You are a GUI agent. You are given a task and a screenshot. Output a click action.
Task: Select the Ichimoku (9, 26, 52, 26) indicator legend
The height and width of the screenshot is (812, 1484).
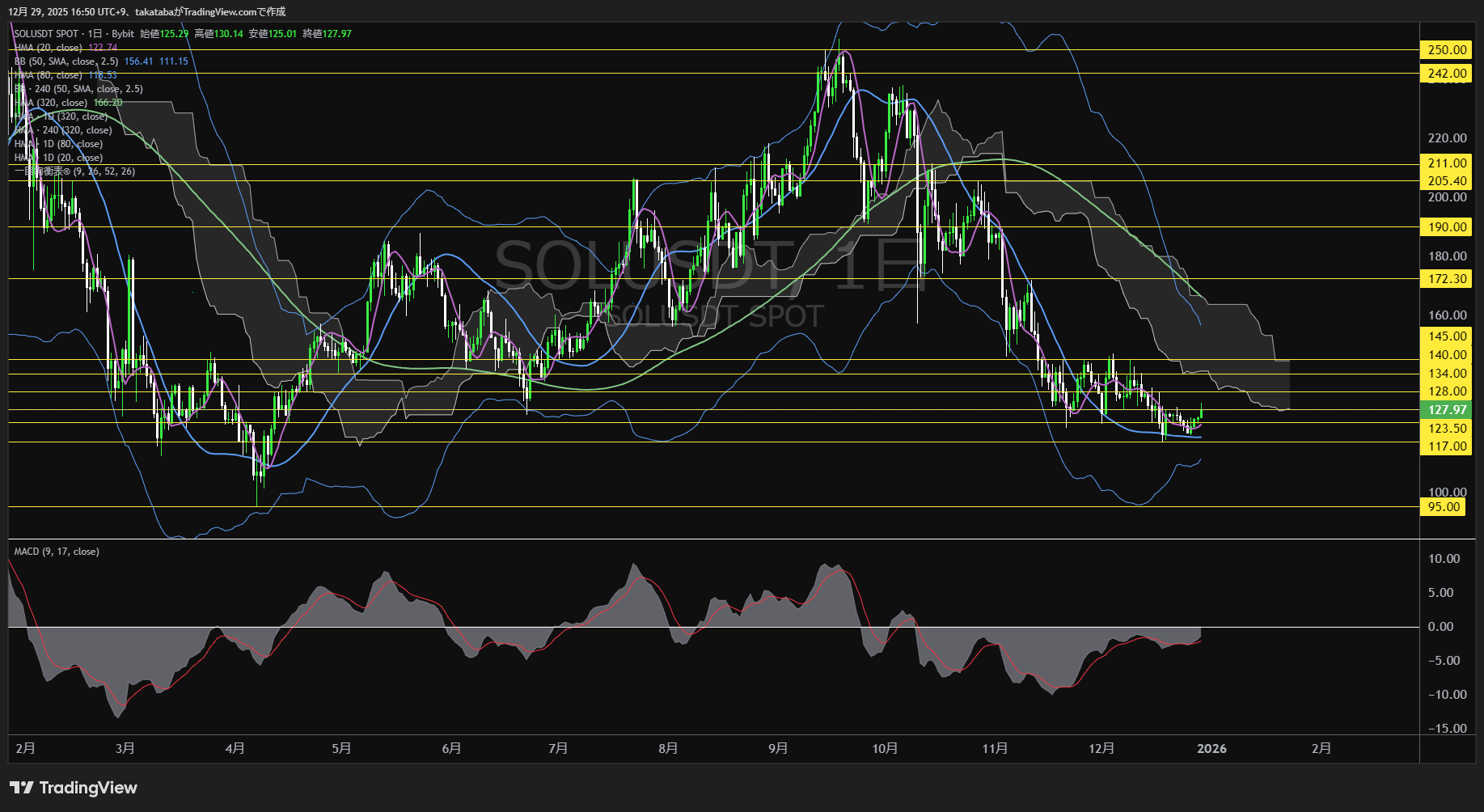click(74, 171)
